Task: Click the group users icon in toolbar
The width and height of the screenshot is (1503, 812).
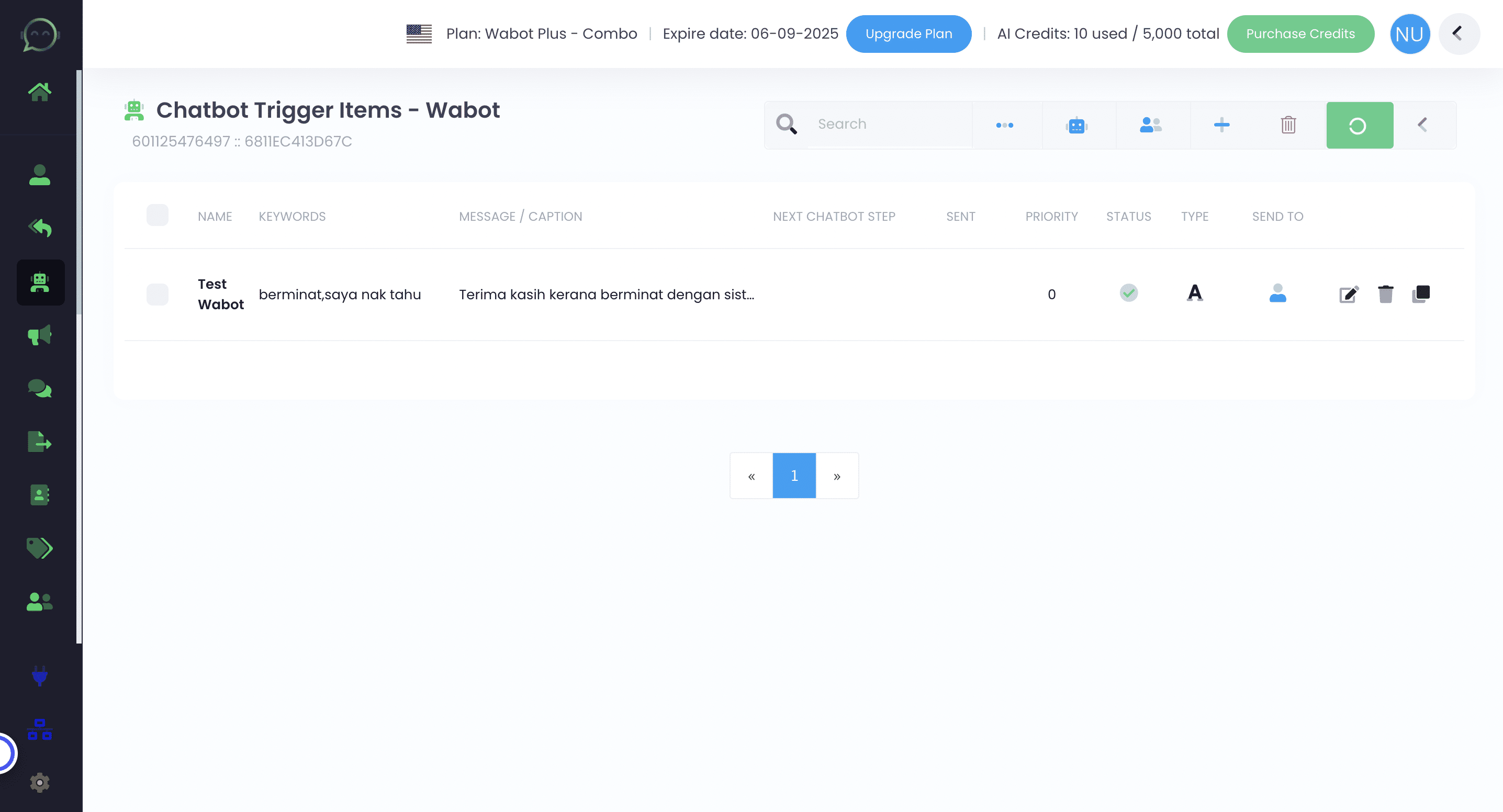Action: pos(1151,125)
